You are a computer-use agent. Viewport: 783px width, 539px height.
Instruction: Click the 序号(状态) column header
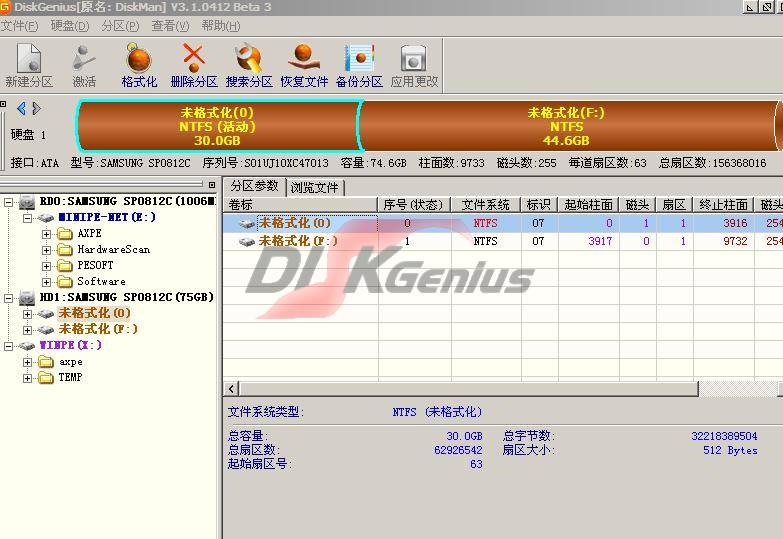click(x=414, y=204)
